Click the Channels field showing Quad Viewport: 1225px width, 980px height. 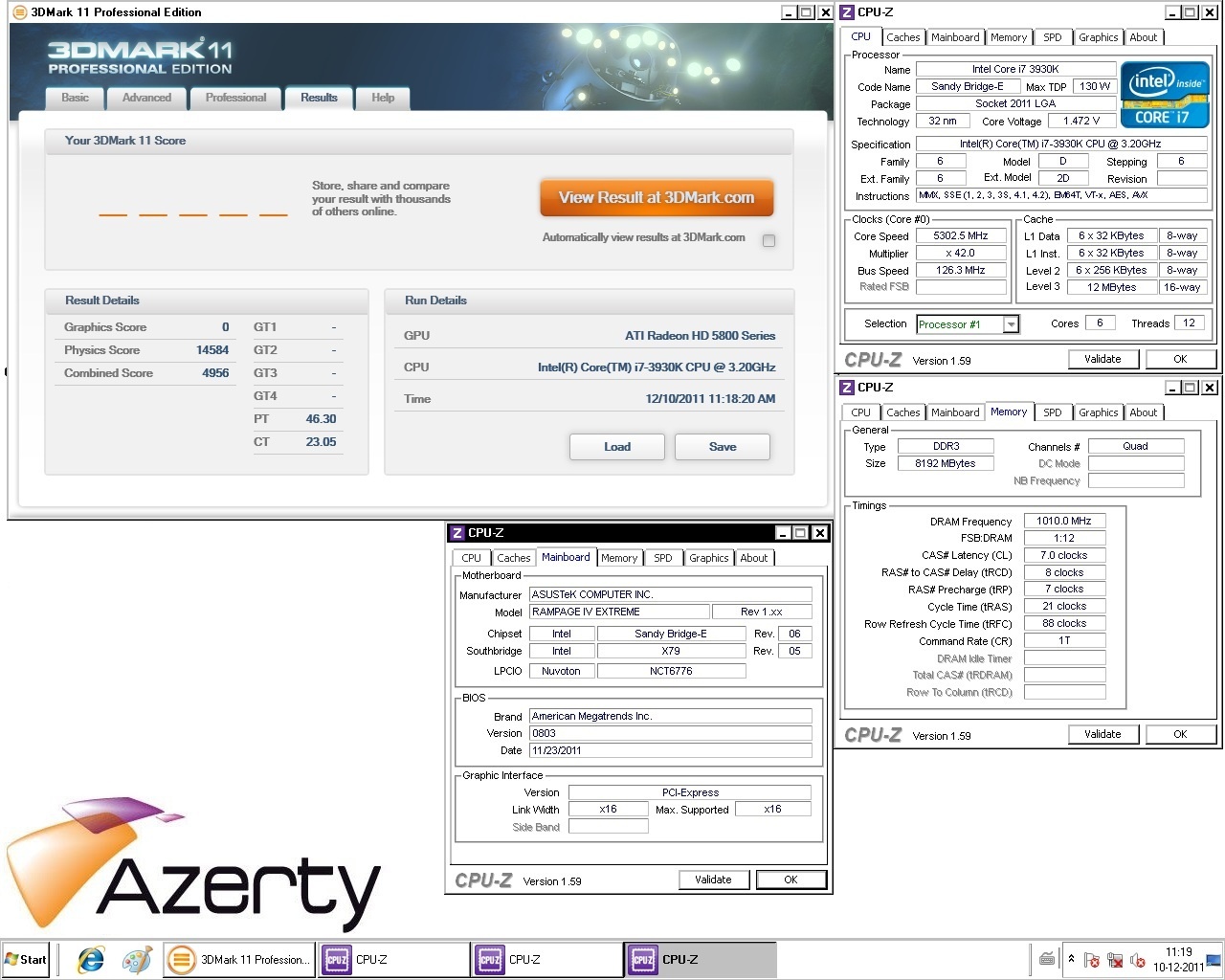pos(1136,446)
